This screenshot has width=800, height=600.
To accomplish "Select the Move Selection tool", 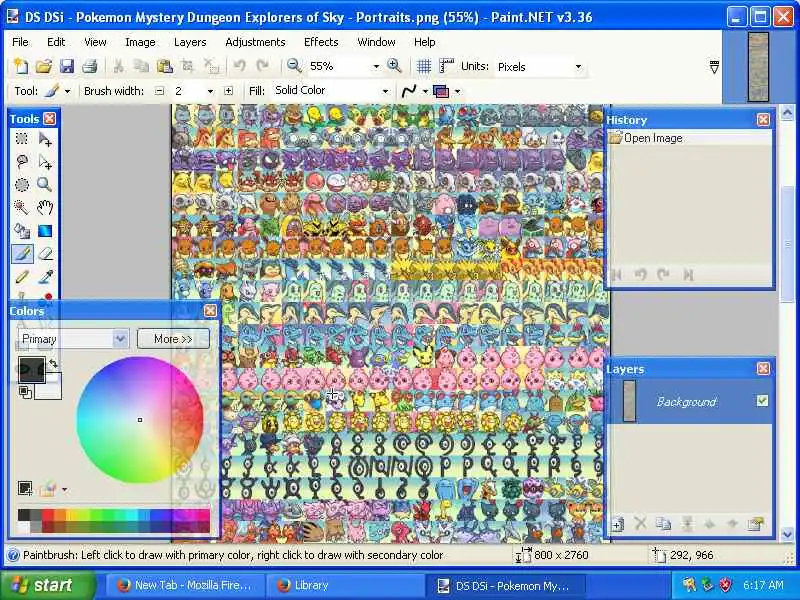I will coord(45,161).
